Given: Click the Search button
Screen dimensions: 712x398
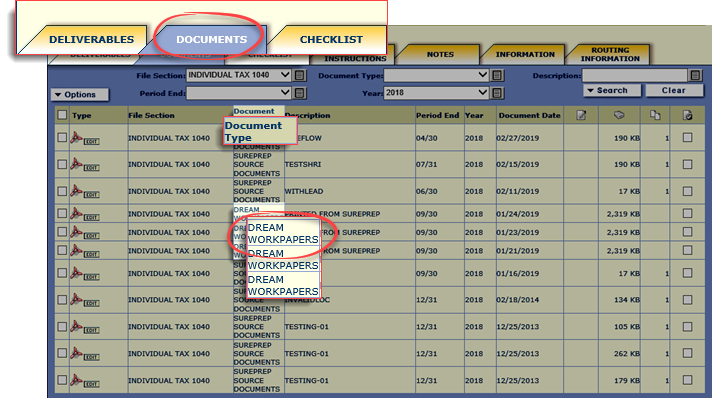Looking at the screenshot, I should pyautogui.click(x=612, y=90).
